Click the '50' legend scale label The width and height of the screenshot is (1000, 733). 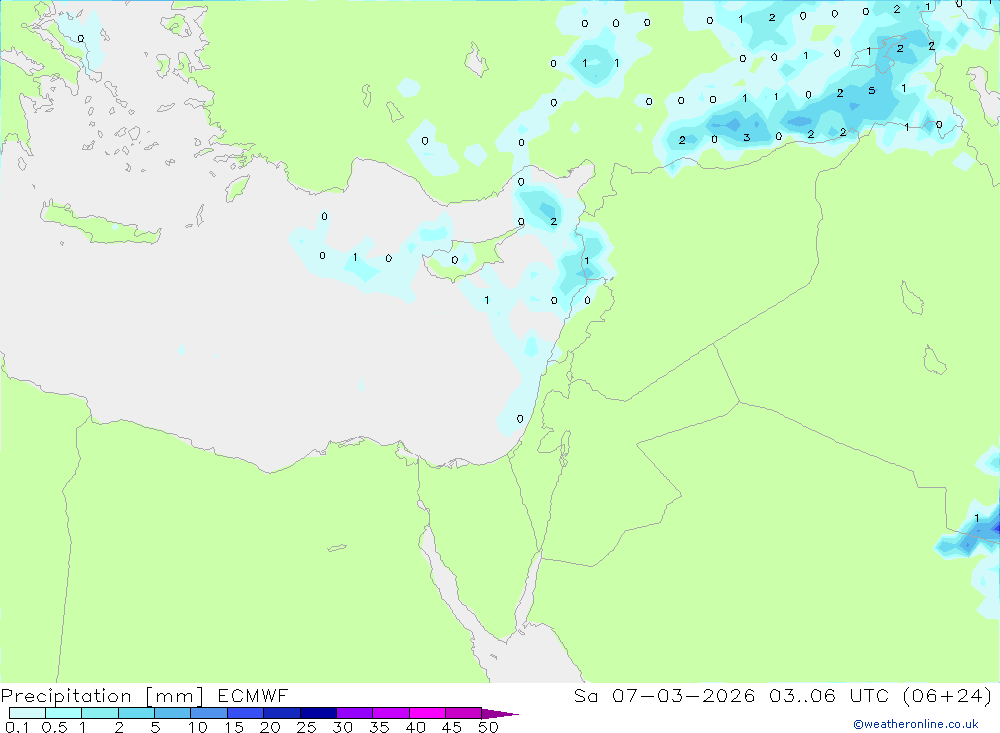point(488,727)
